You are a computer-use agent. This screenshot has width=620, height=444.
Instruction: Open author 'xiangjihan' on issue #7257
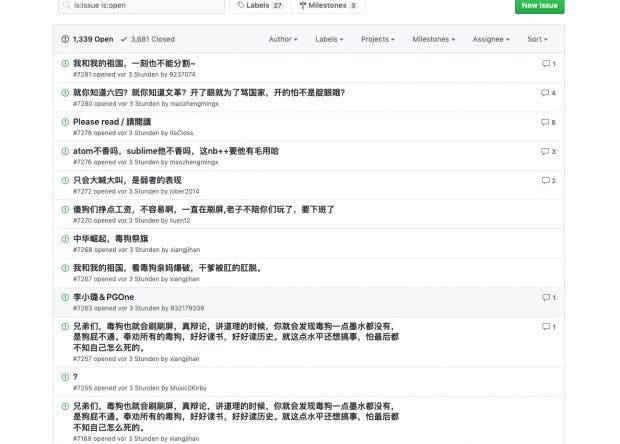tap(184, 359)
